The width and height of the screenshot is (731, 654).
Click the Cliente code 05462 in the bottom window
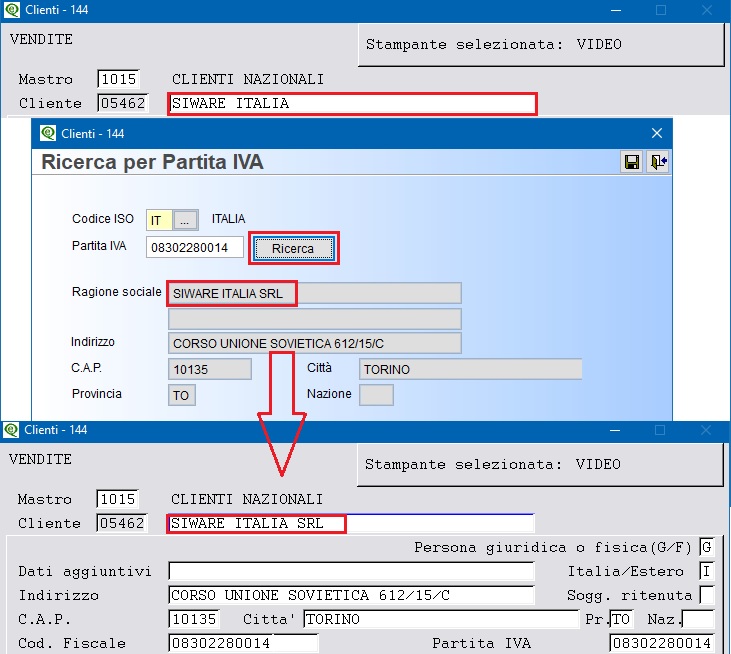pos(122,523)
